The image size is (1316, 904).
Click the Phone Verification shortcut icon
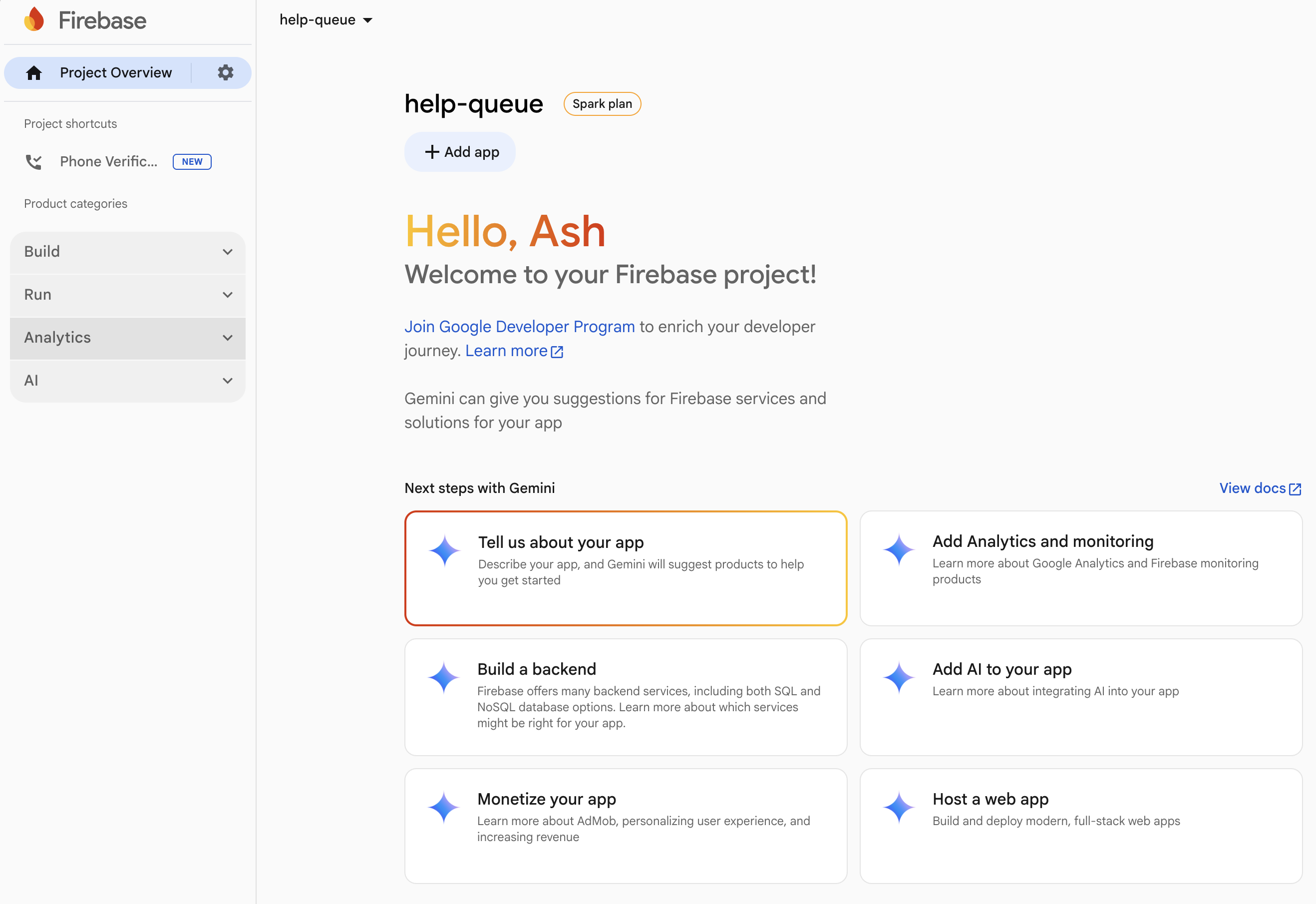click(34, 162)
